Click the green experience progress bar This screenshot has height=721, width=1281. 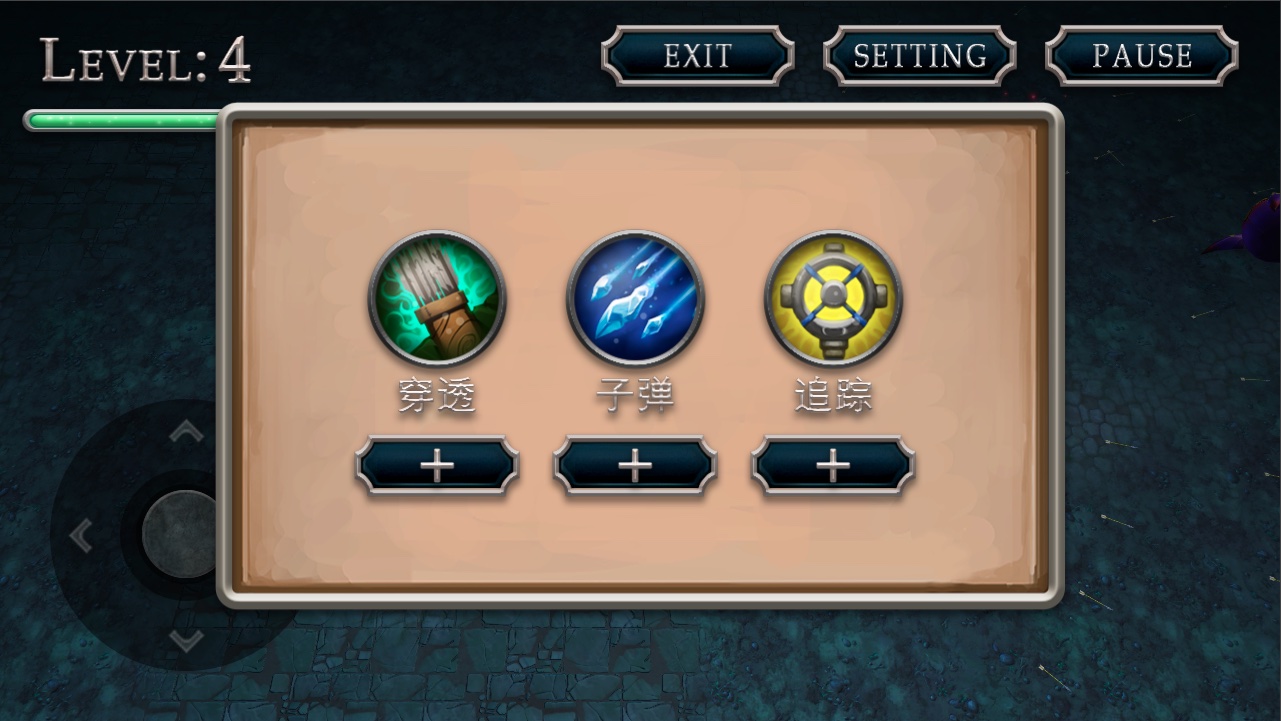[122, 121]
